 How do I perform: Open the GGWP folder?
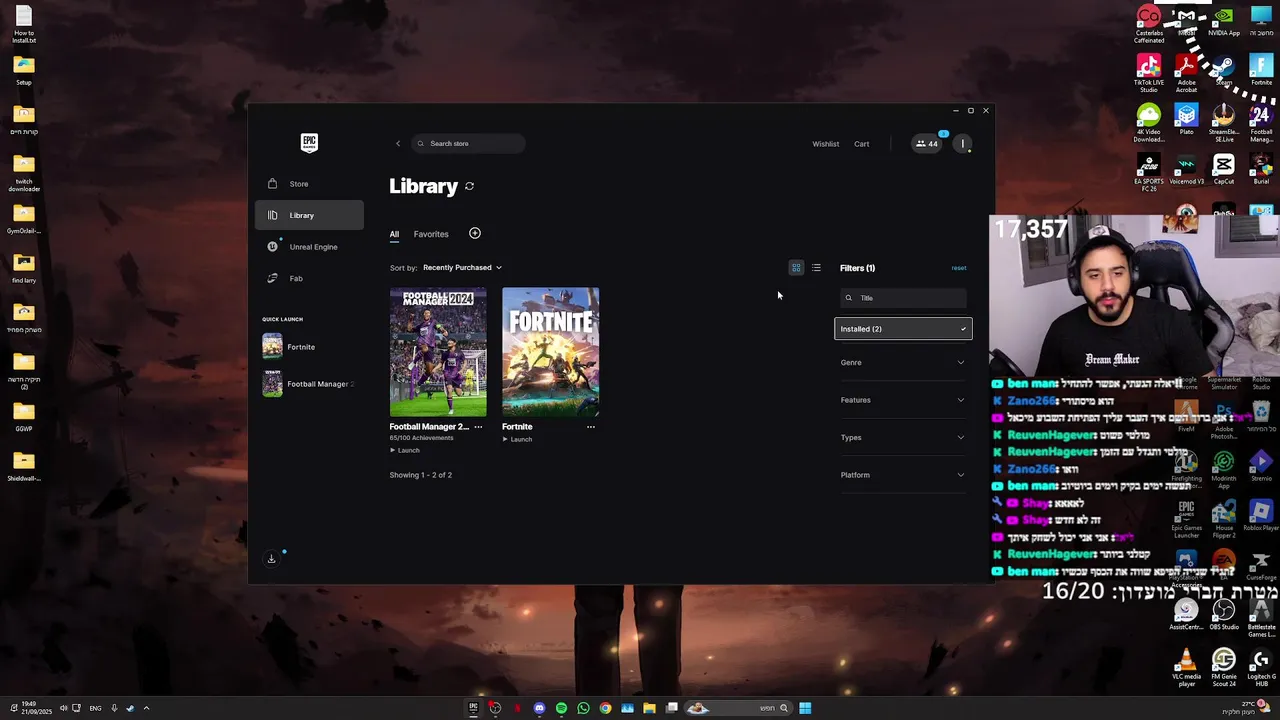point(24,417)
